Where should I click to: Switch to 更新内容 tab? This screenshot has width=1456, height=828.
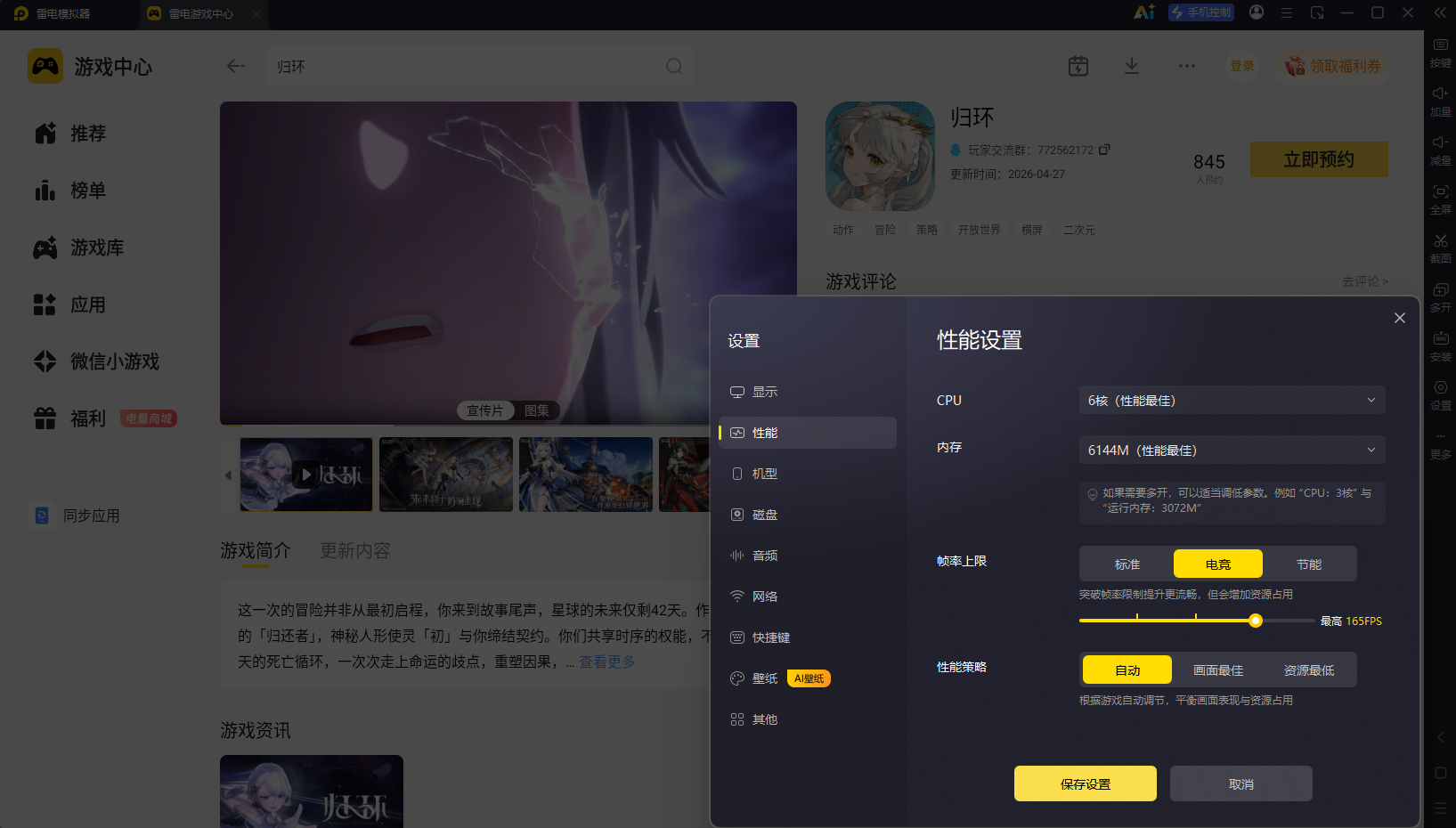tap(355, 550)
